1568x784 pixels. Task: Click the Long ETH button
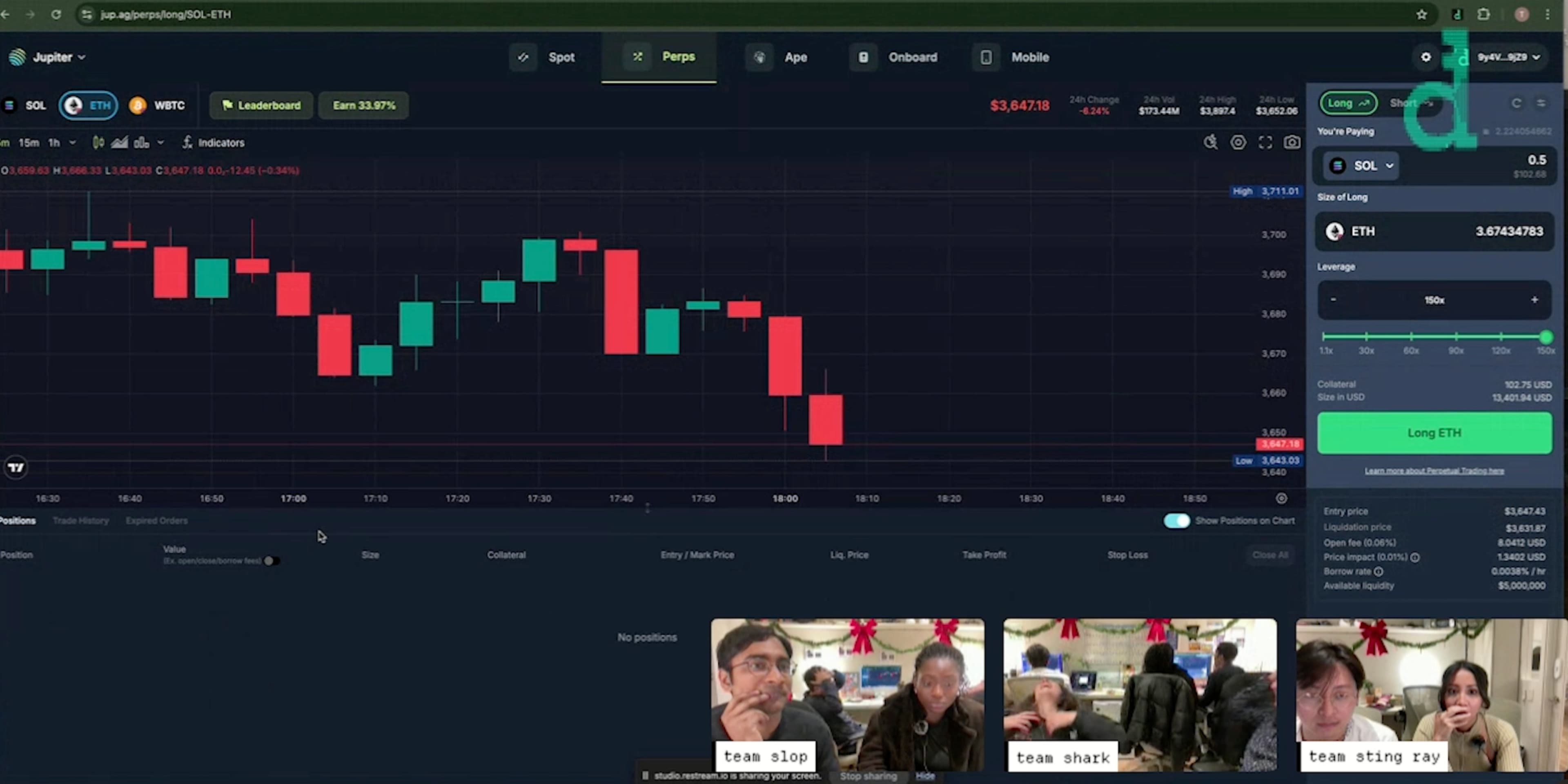[1434, 433]
